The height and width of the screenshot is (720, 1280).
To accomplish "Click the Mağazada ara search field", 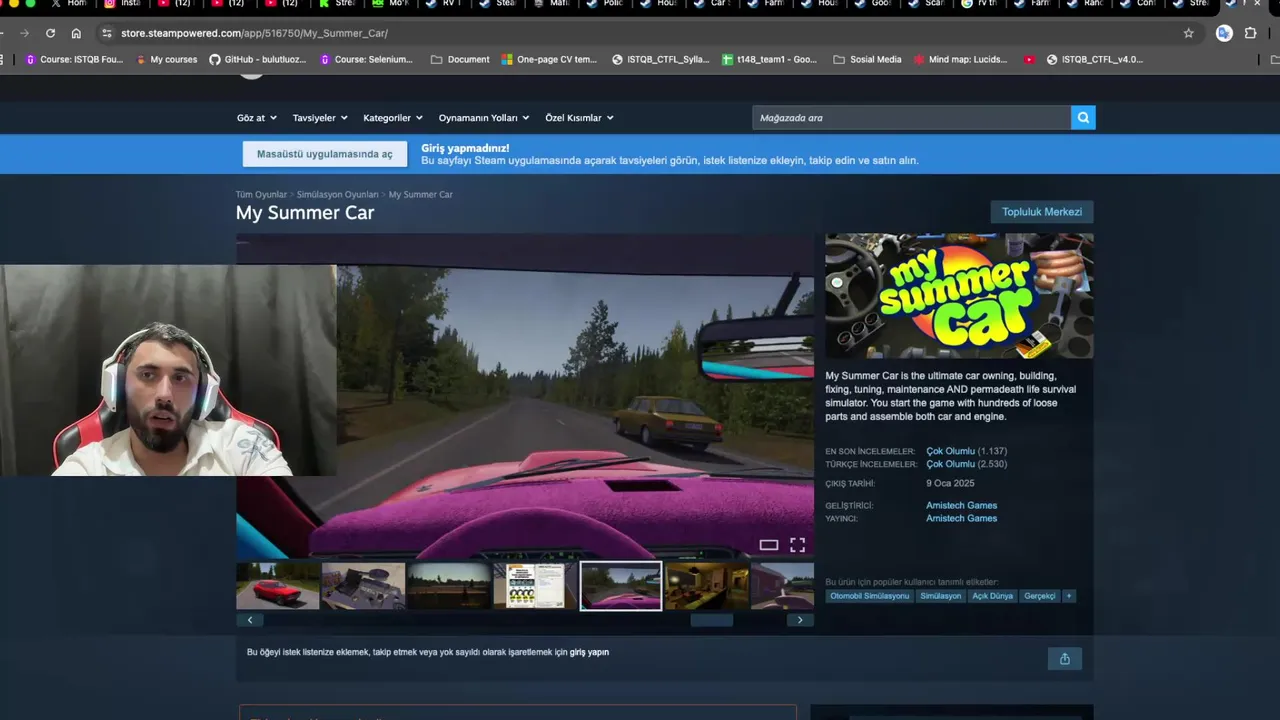I will (911, 118).
